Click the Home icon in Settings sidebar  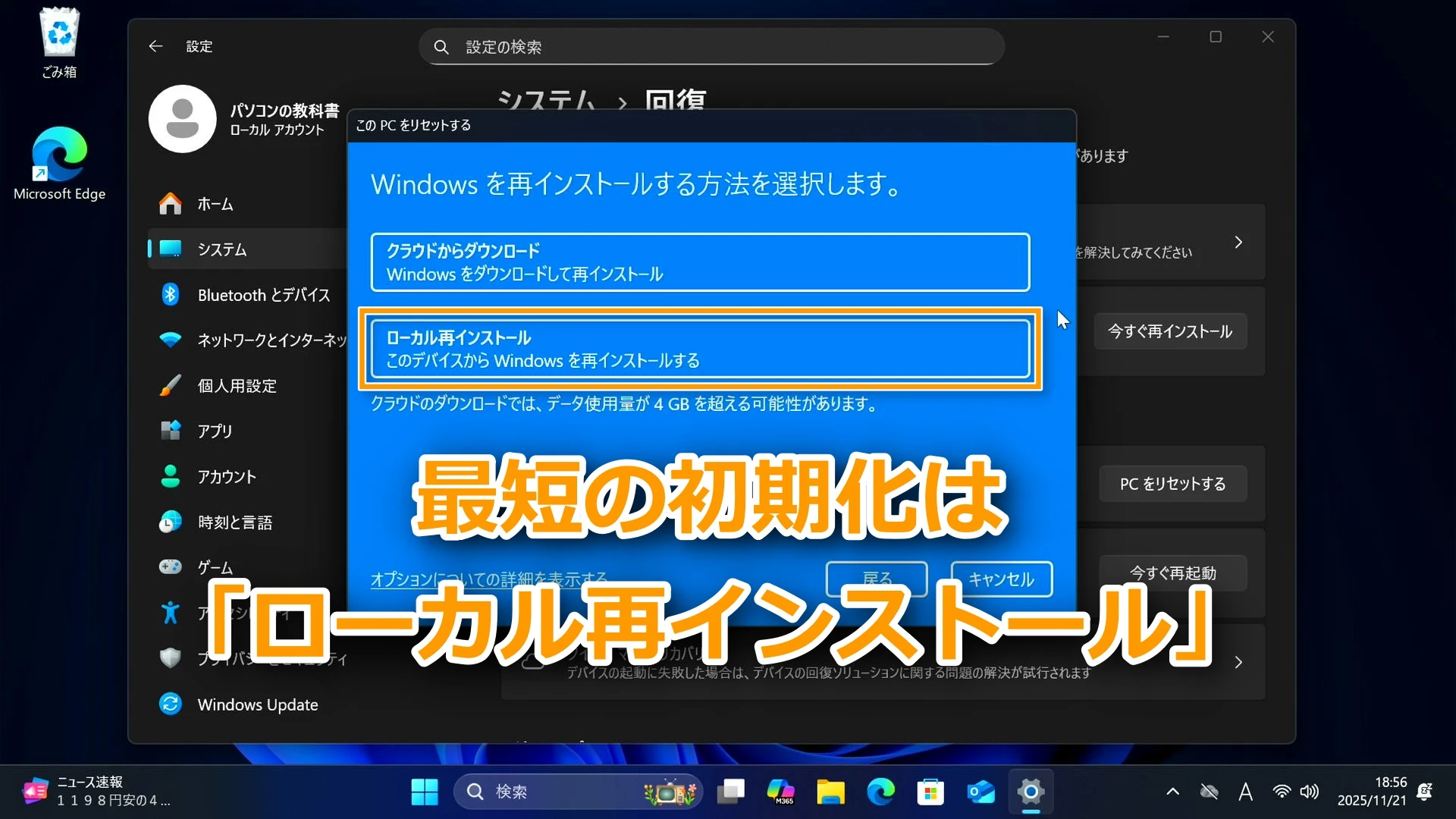pos(171,204)
